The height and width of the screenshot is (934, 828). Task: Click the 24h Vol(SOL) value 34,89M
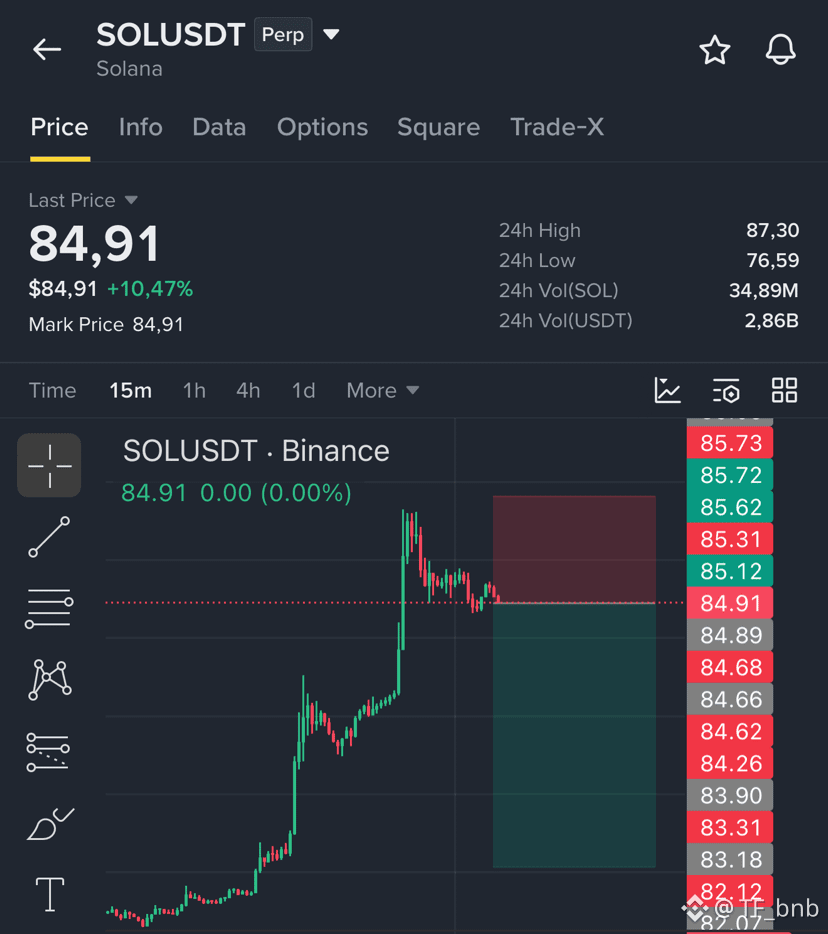pyautogui.click(x=764, y=290)
